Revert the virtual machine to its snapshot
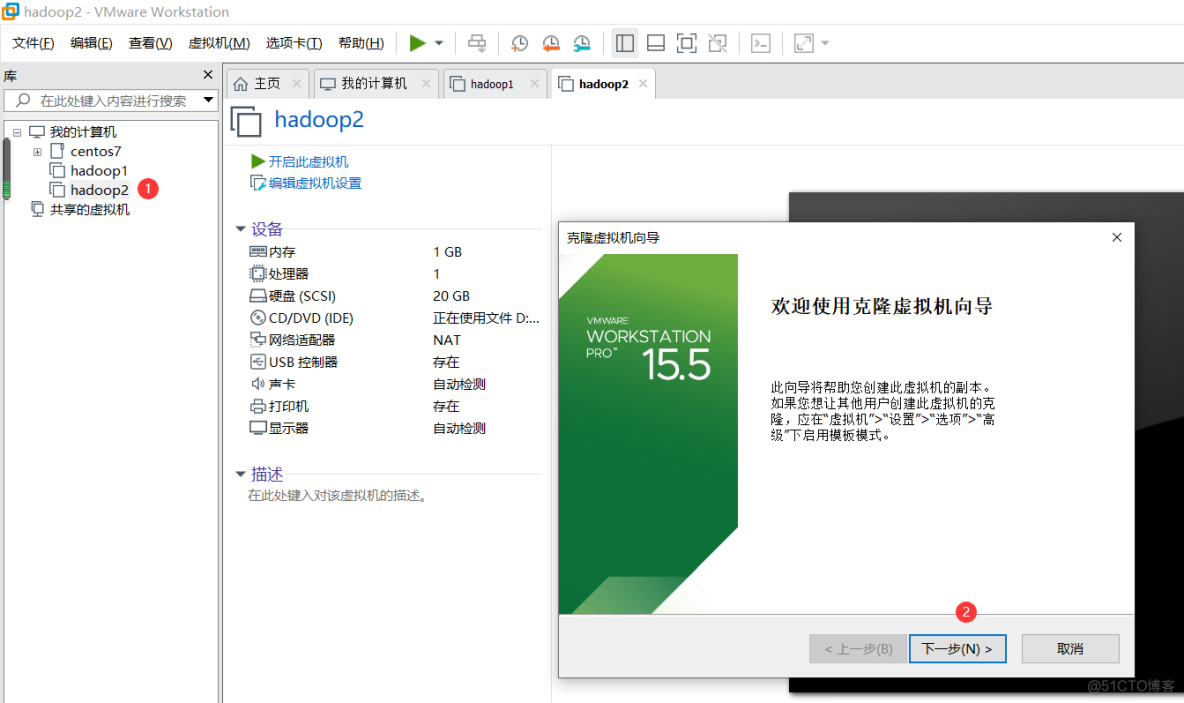This screenshot has width=1184, height=703. [x=551, y=43]
